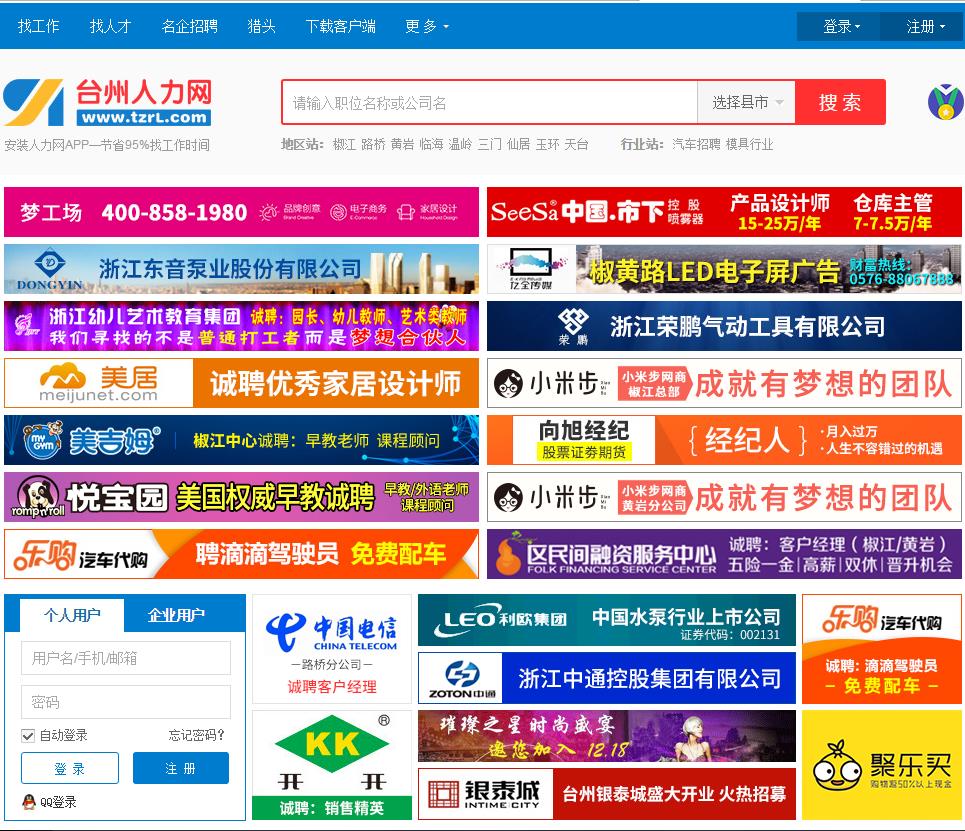The width and height of the screenshot is (965, 831).
Task: Open the 乐购汽车代购 聘滴滴驾驶员 wide banner
Action: point(241,554)
